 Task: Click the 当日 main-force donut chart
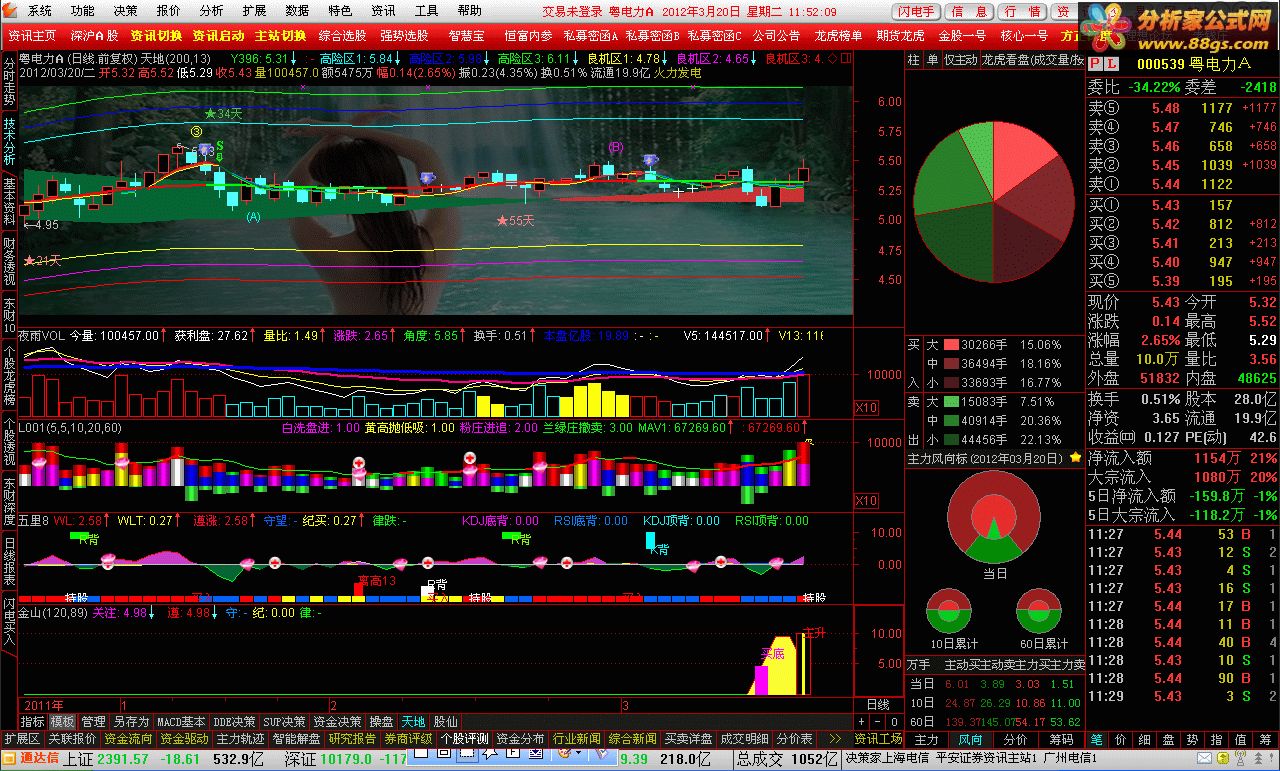click(994, 518)
